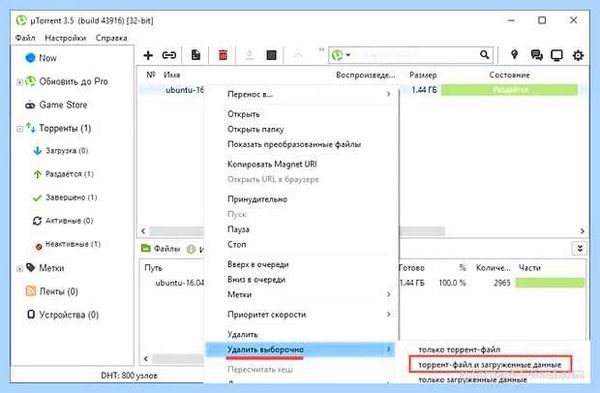Open the Перенос в... submenu

[301, 94]
